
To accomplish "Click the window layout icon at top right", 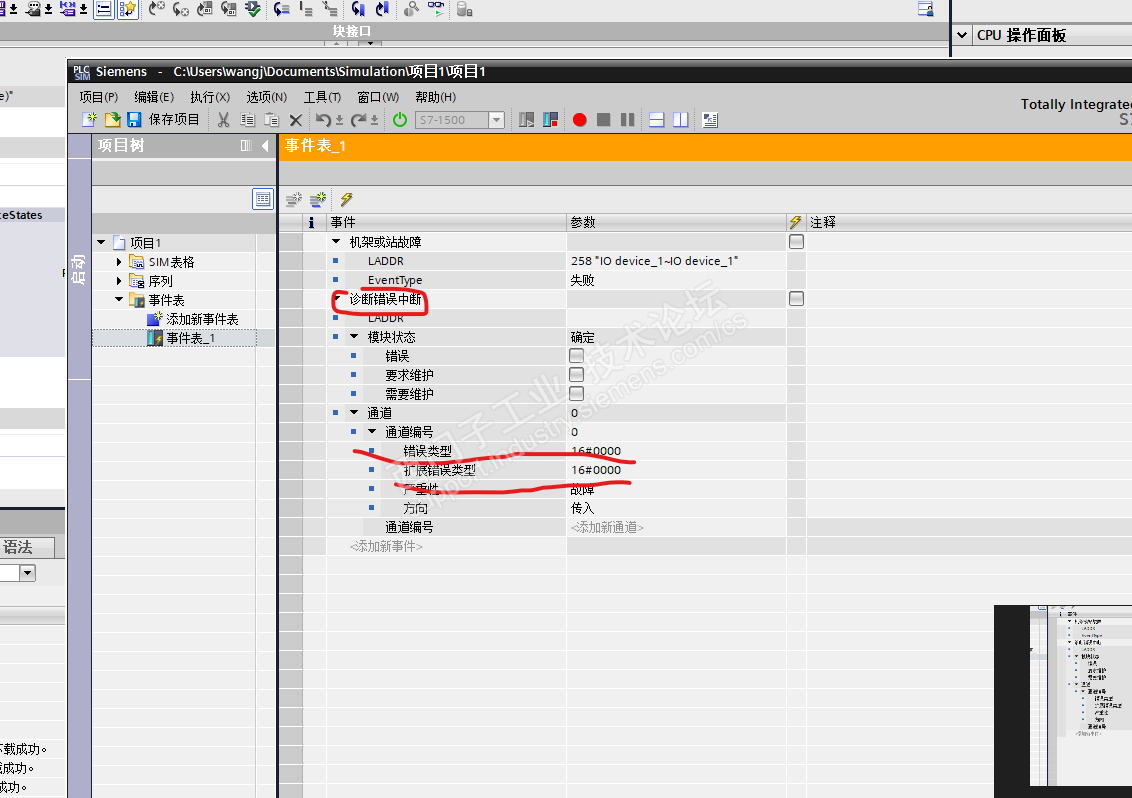I will (x=926, y=9).
